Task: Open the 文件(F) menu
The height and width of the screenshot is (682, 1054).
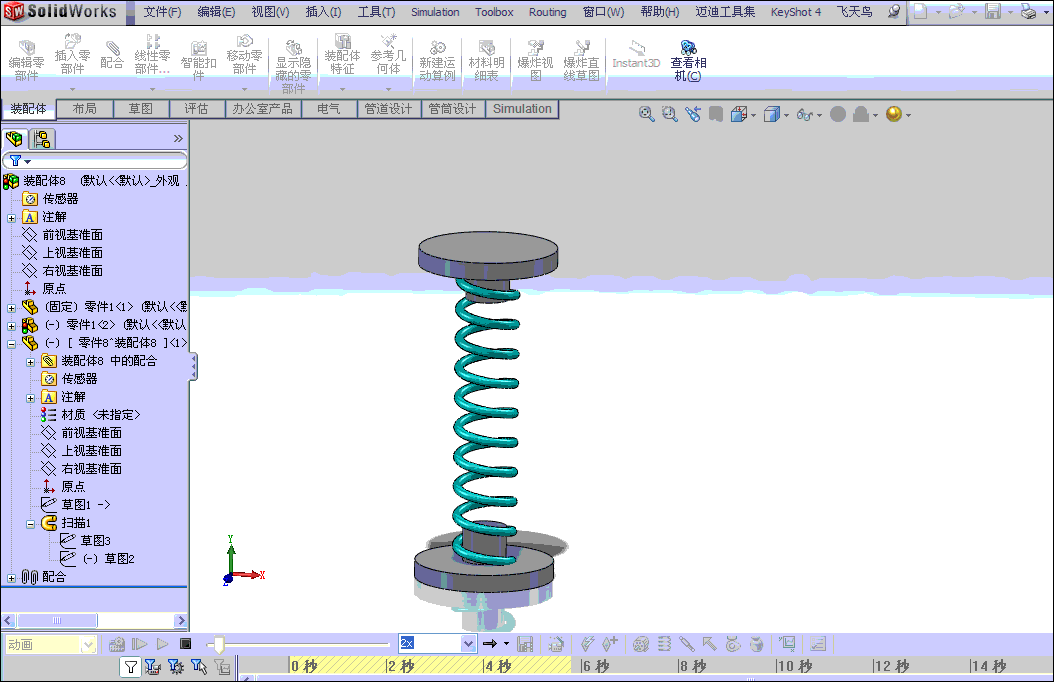Action: coord(163,12)
